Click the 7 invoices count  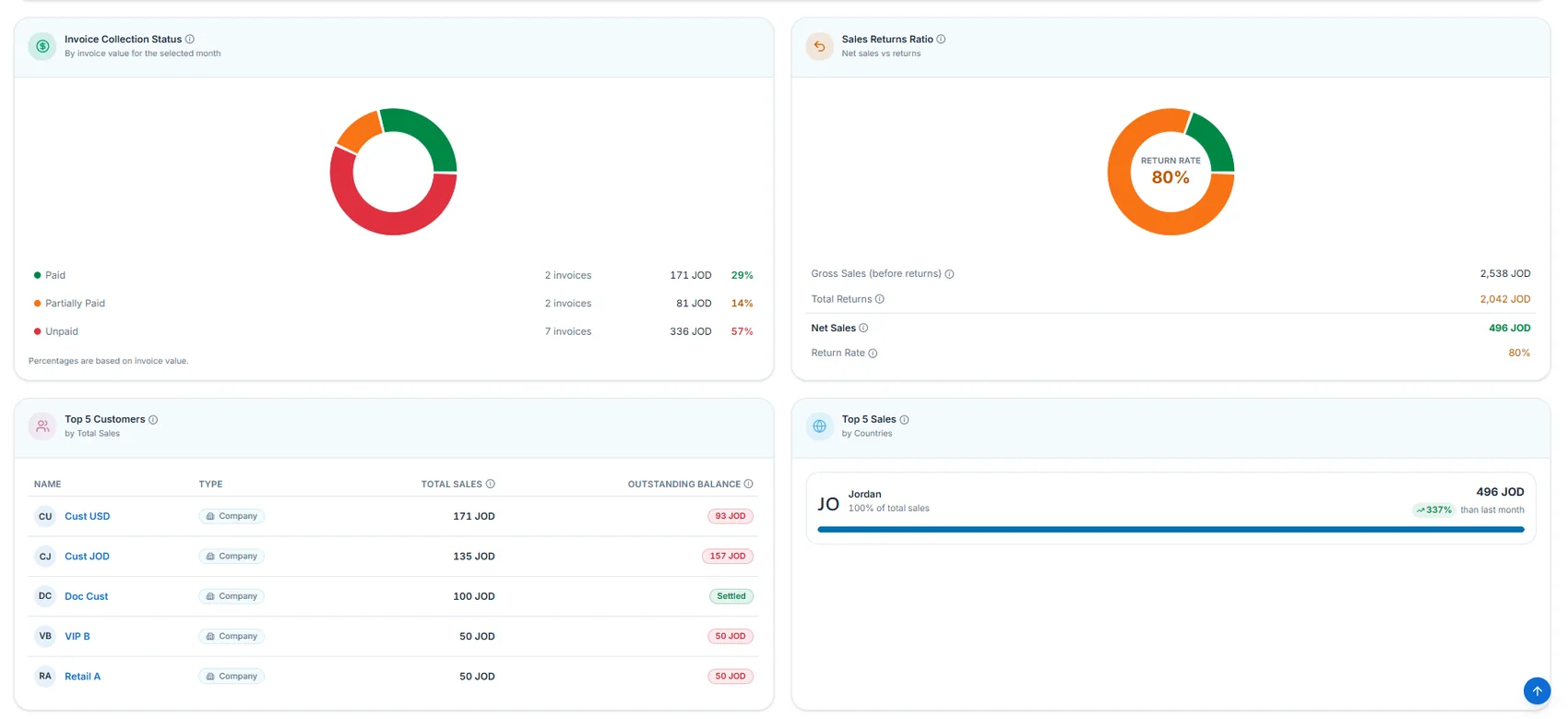click(x=568, y=331)
